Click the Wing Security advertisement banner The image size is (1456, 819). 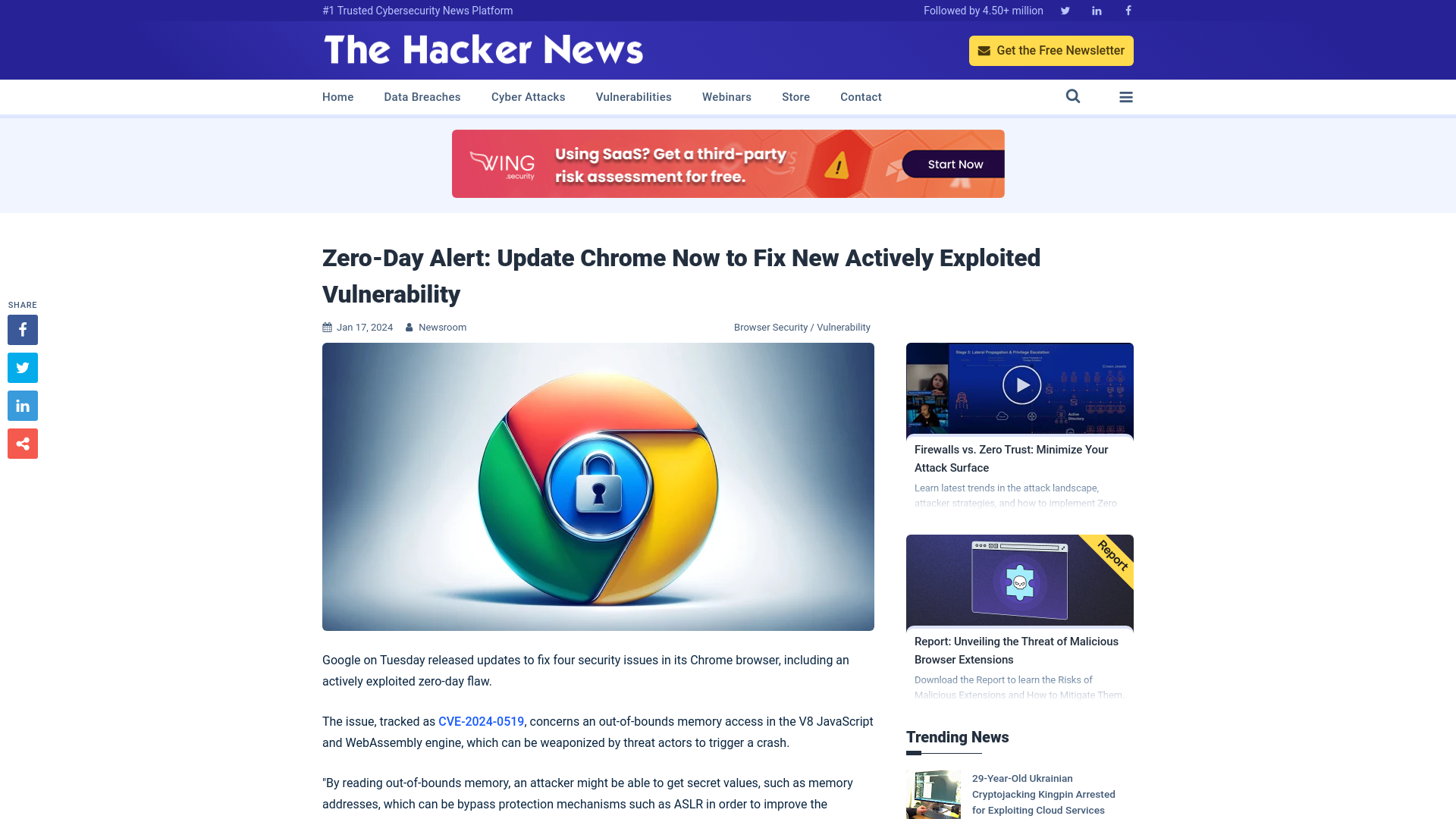728,164
